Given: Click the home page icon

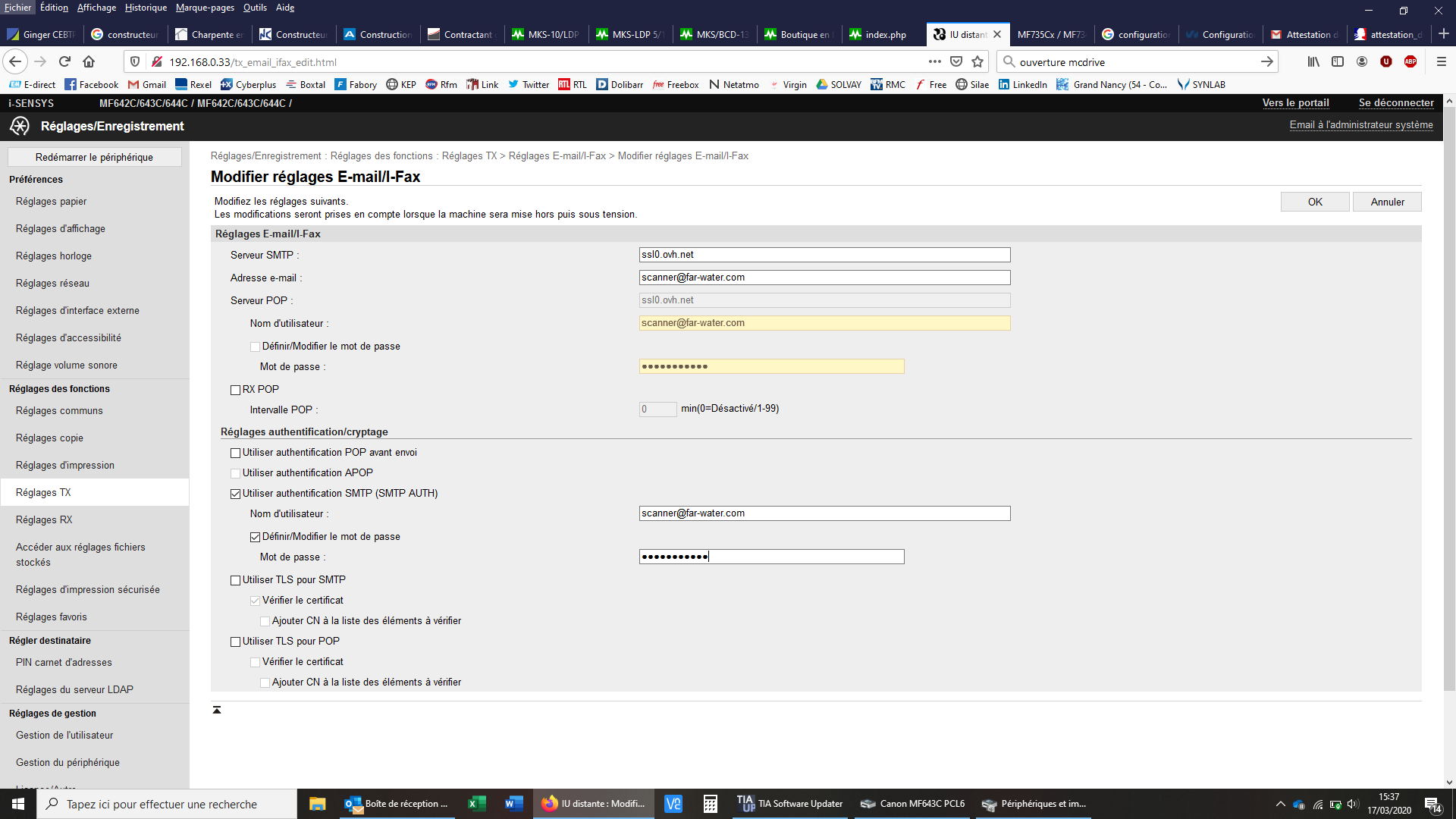Looking at the screenshot, I should (x=89, y=61).
